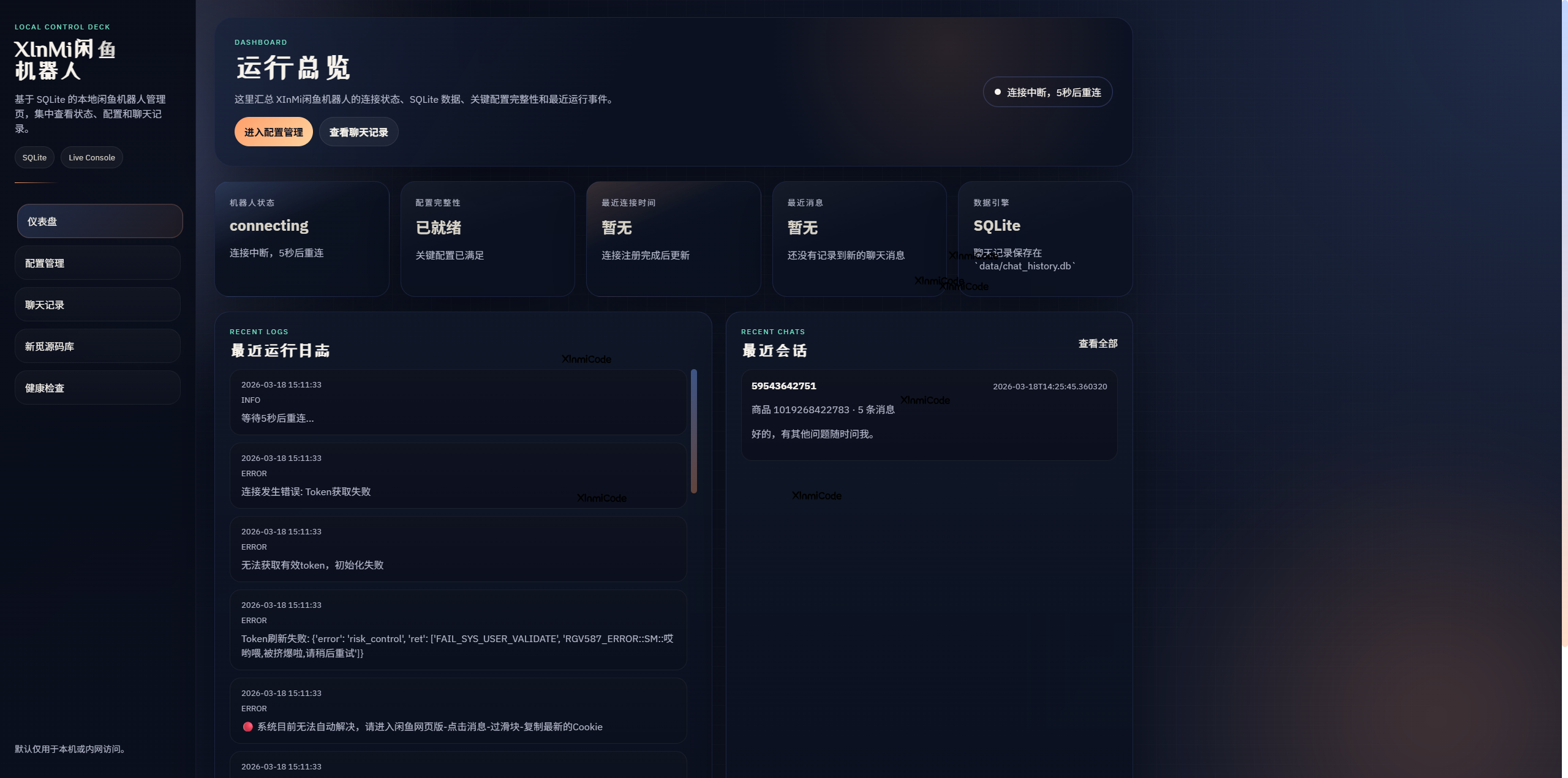Click the connection status pill 连接中断，5秒后重连
Viewport: 1568px width, 778px height.
[x=1047, y=92]
